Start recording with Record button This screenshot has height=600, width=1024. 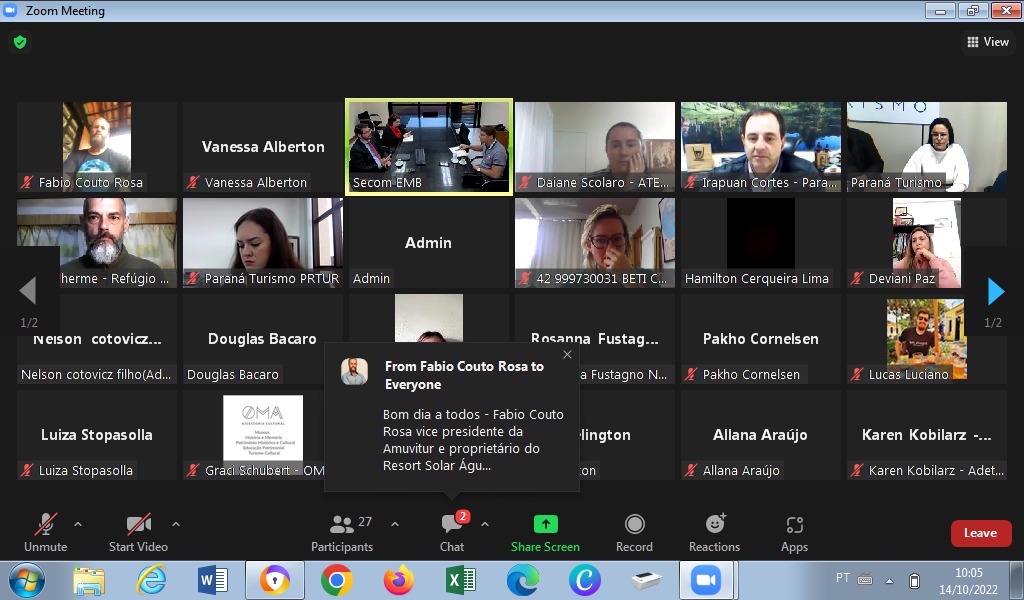[x=634, y=533]
